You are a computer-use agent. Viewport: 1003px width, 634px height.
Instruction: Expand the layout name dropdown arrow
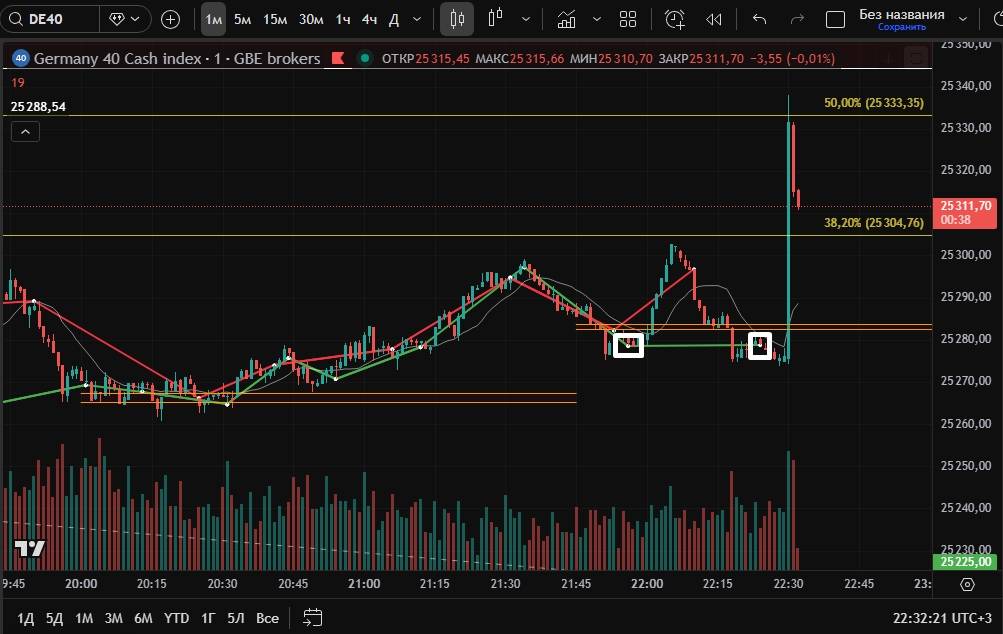tap(962, 19)
